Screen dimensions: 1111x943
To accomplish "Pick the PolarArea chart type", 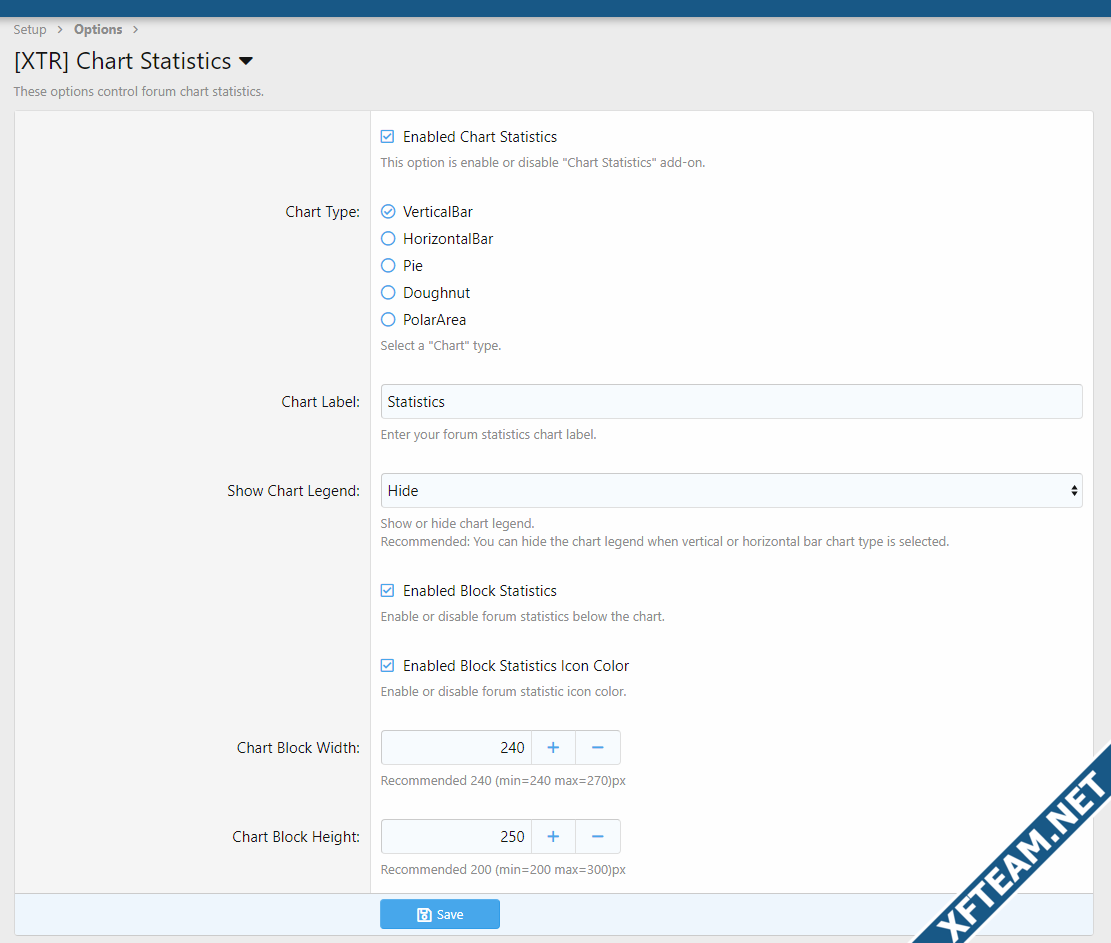I will point(388,320).
